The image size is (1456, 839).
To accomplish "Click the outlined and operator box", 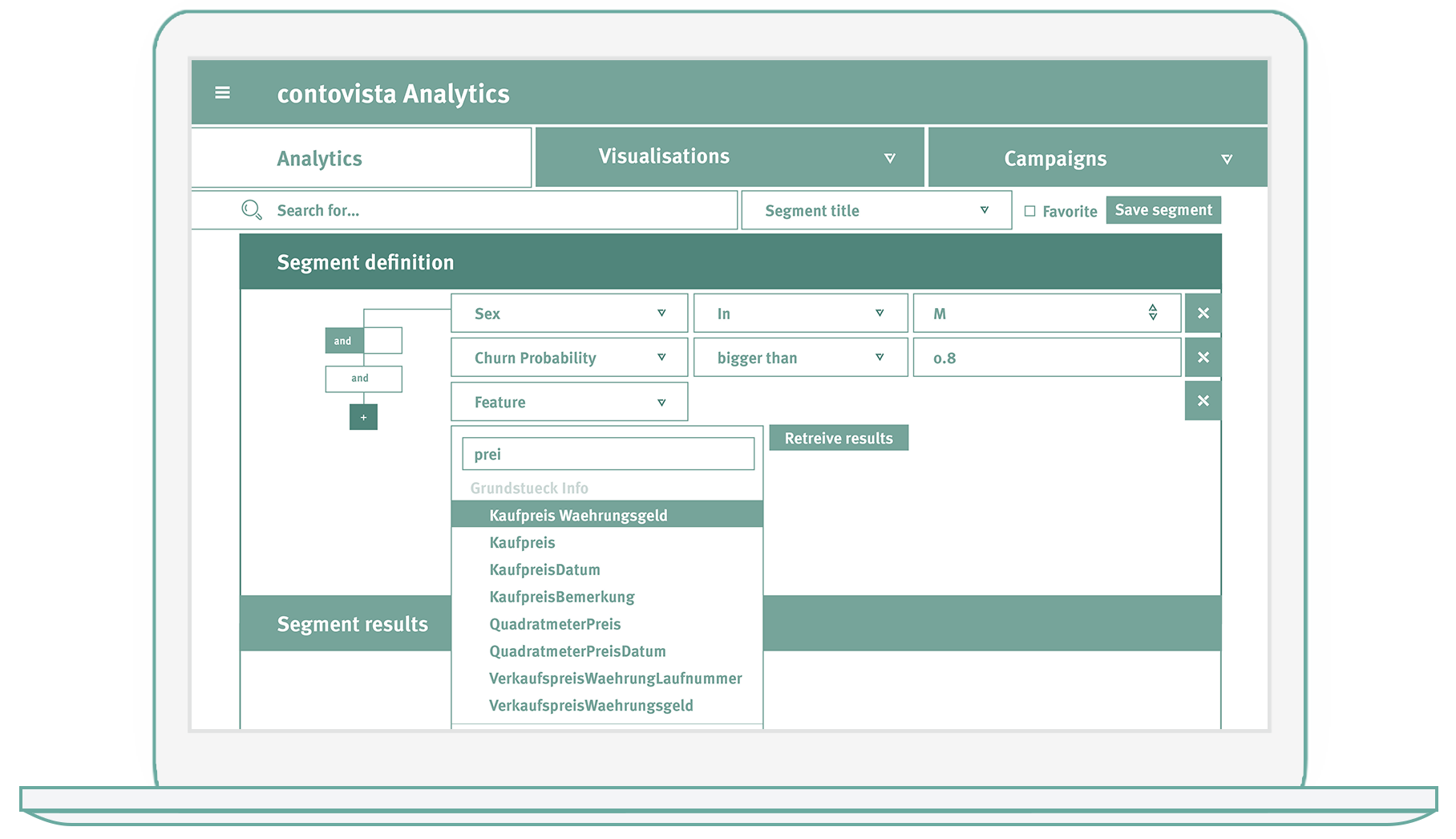I will (363, 379).
